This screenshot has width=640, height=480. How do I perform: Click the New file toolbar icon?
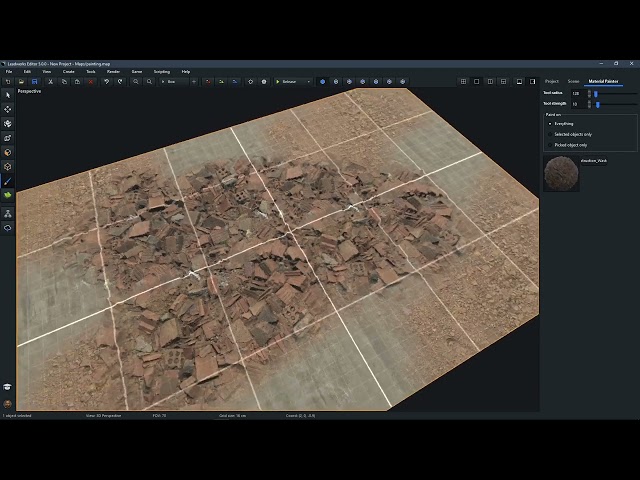point(8,82)
